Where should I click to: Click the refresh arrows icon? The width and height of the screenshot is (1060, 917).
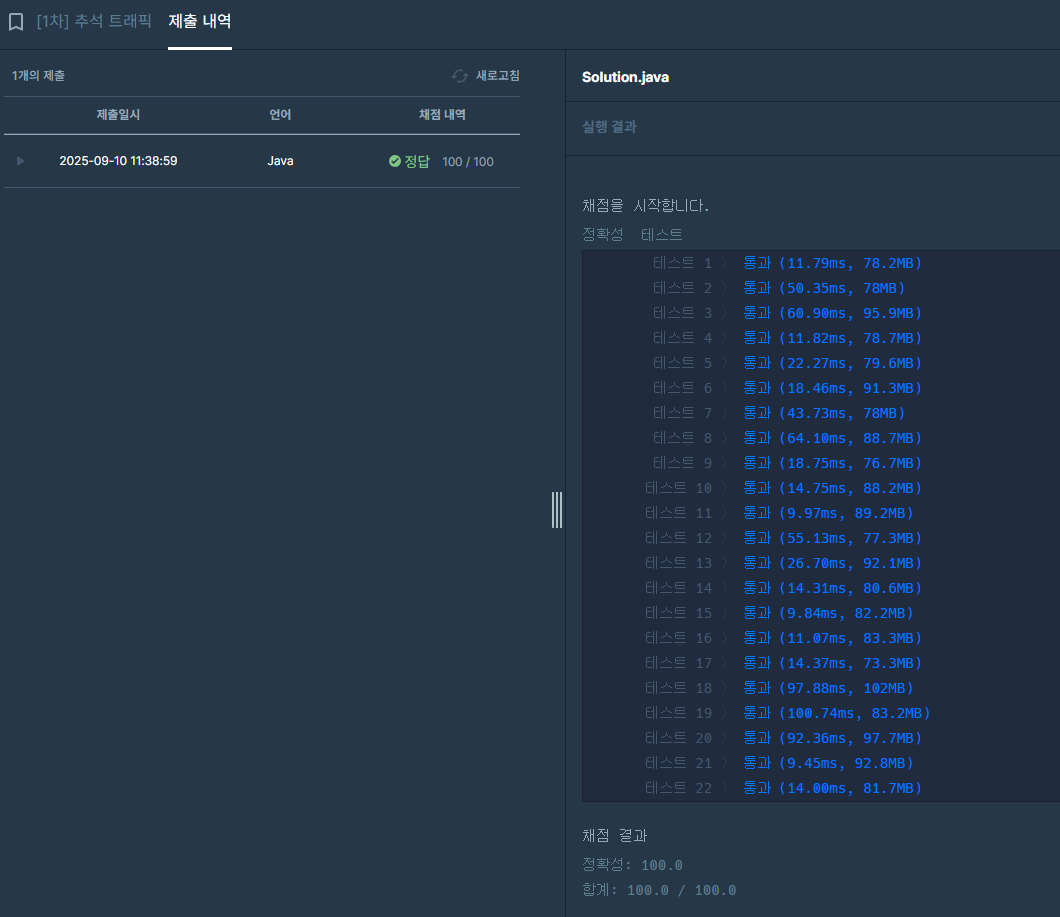tap(460, 76)
